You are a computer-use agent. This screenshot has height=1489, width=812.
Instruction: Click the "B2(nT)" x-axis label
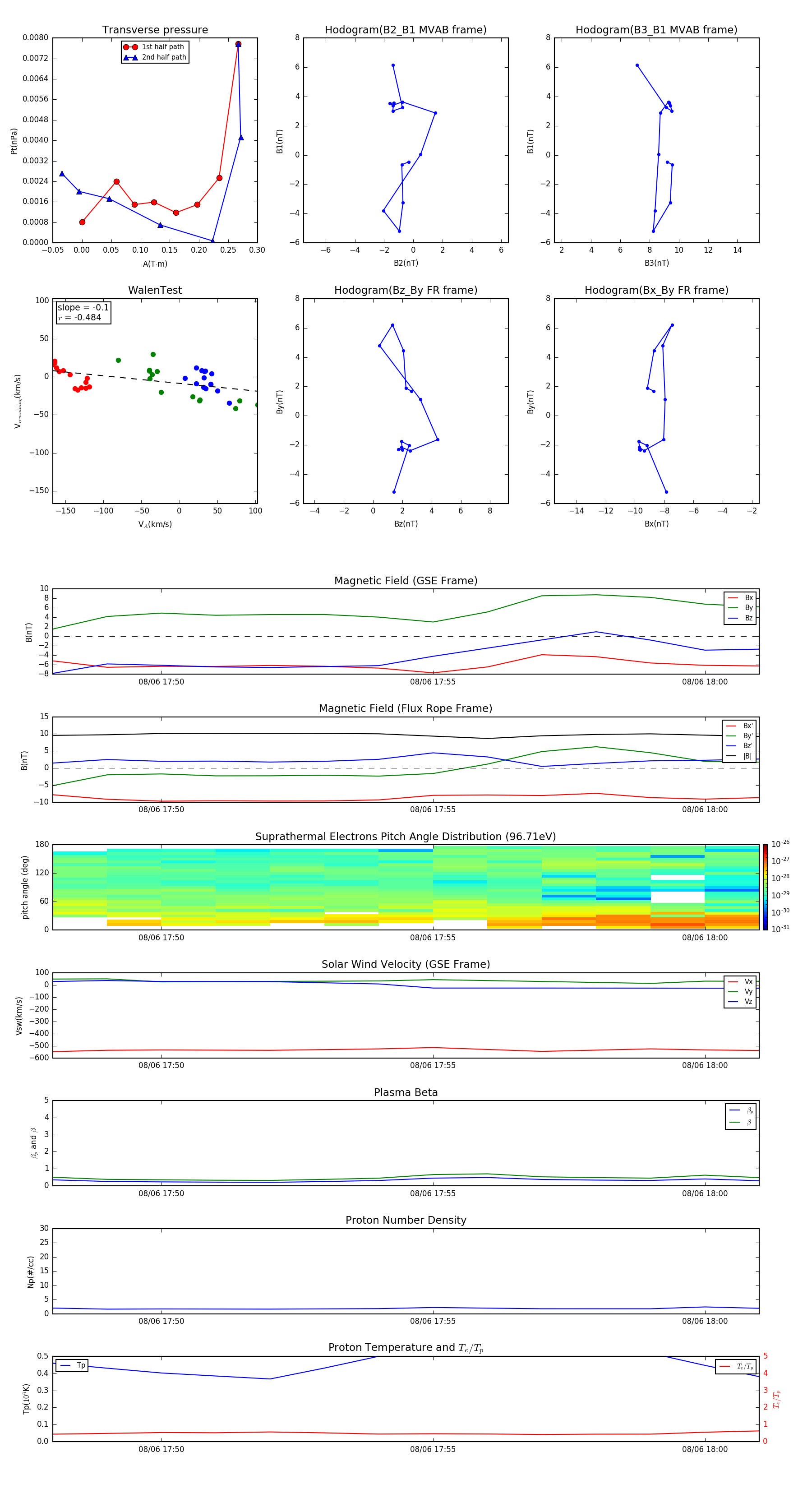point(406,263)
